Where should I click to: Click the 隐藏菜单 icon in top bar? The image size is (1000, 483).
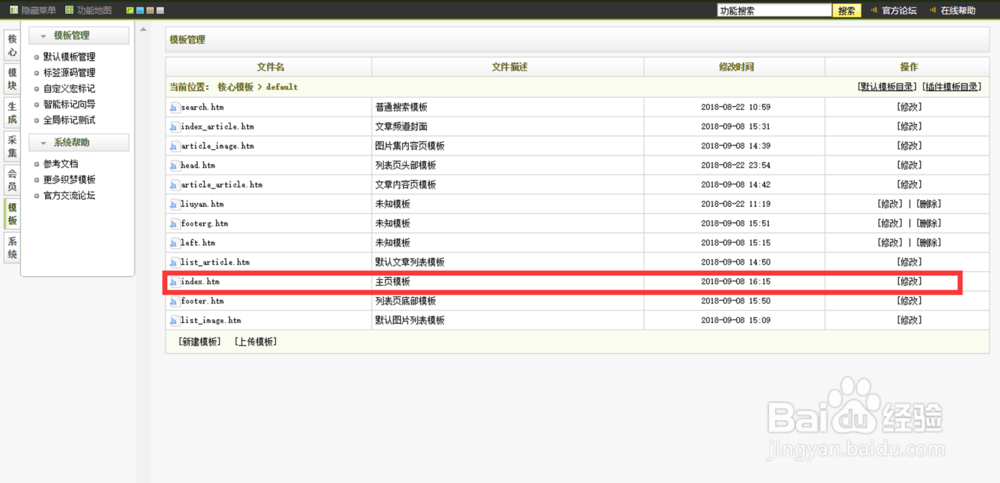point(13,10)
